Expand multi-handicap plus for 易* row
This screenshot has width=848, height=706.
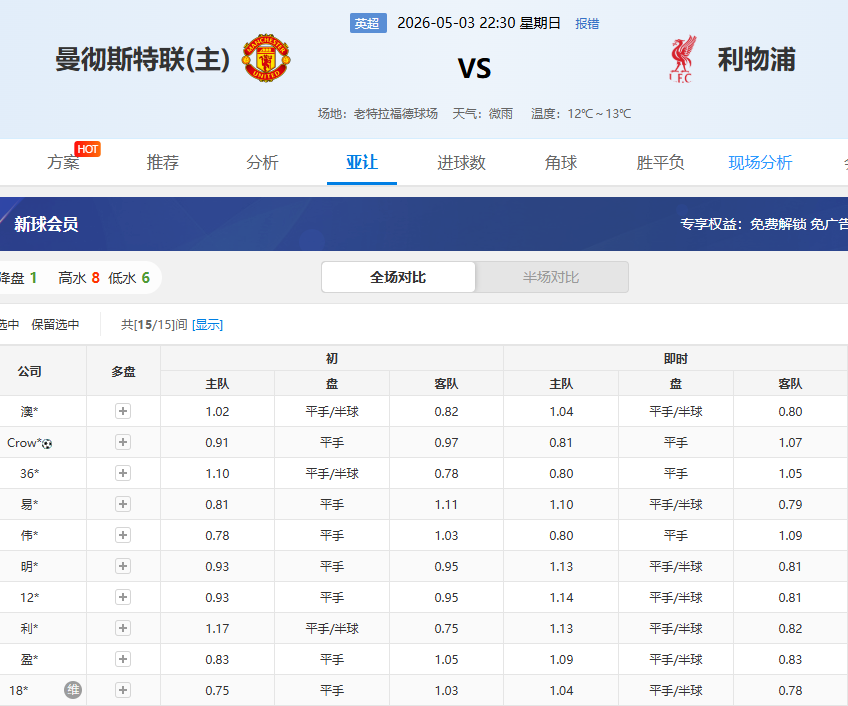pyautogui.click(x=123, y=504)
